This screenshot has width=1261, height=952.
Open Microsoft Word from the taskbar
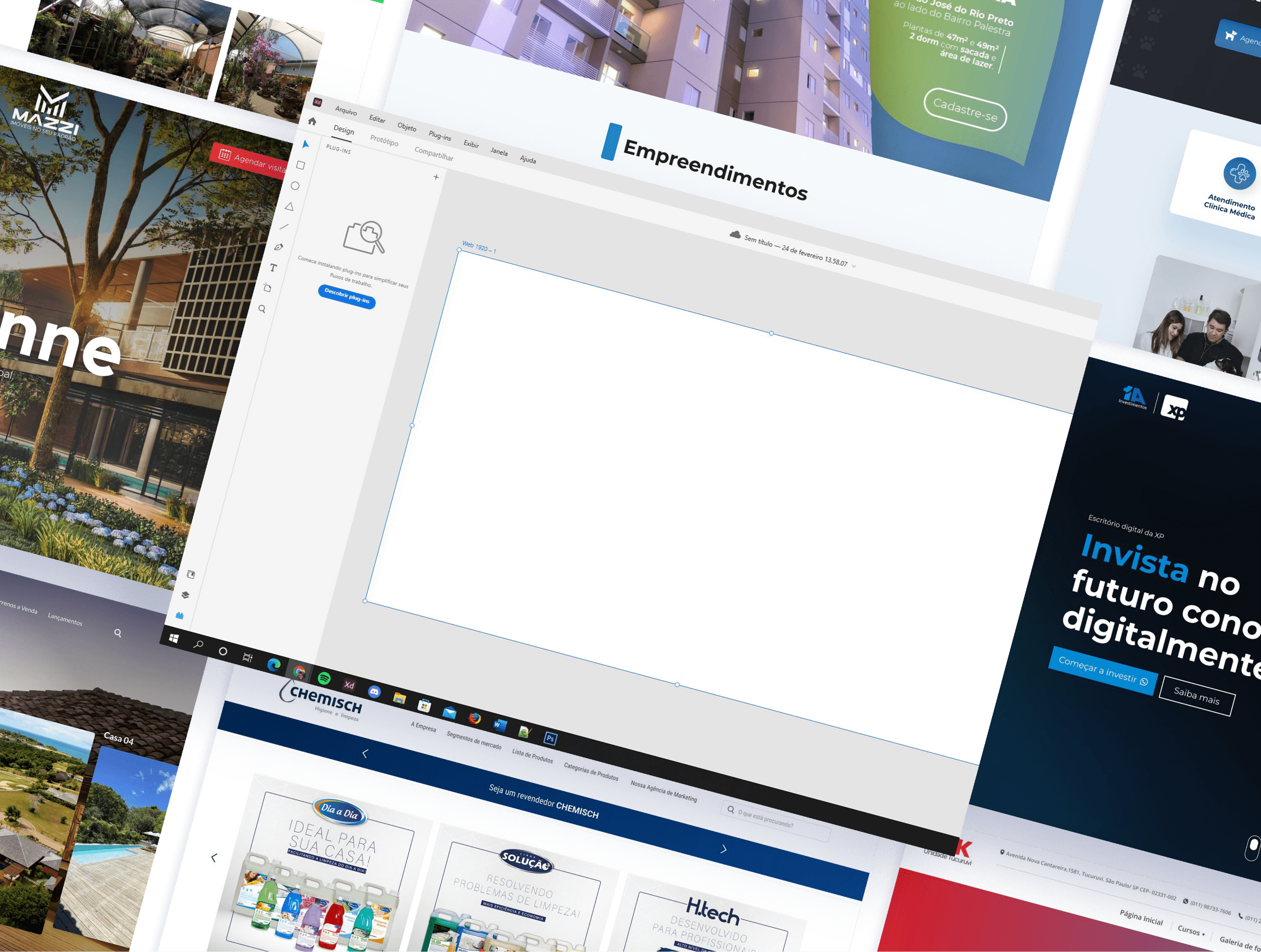click(499, 725)
